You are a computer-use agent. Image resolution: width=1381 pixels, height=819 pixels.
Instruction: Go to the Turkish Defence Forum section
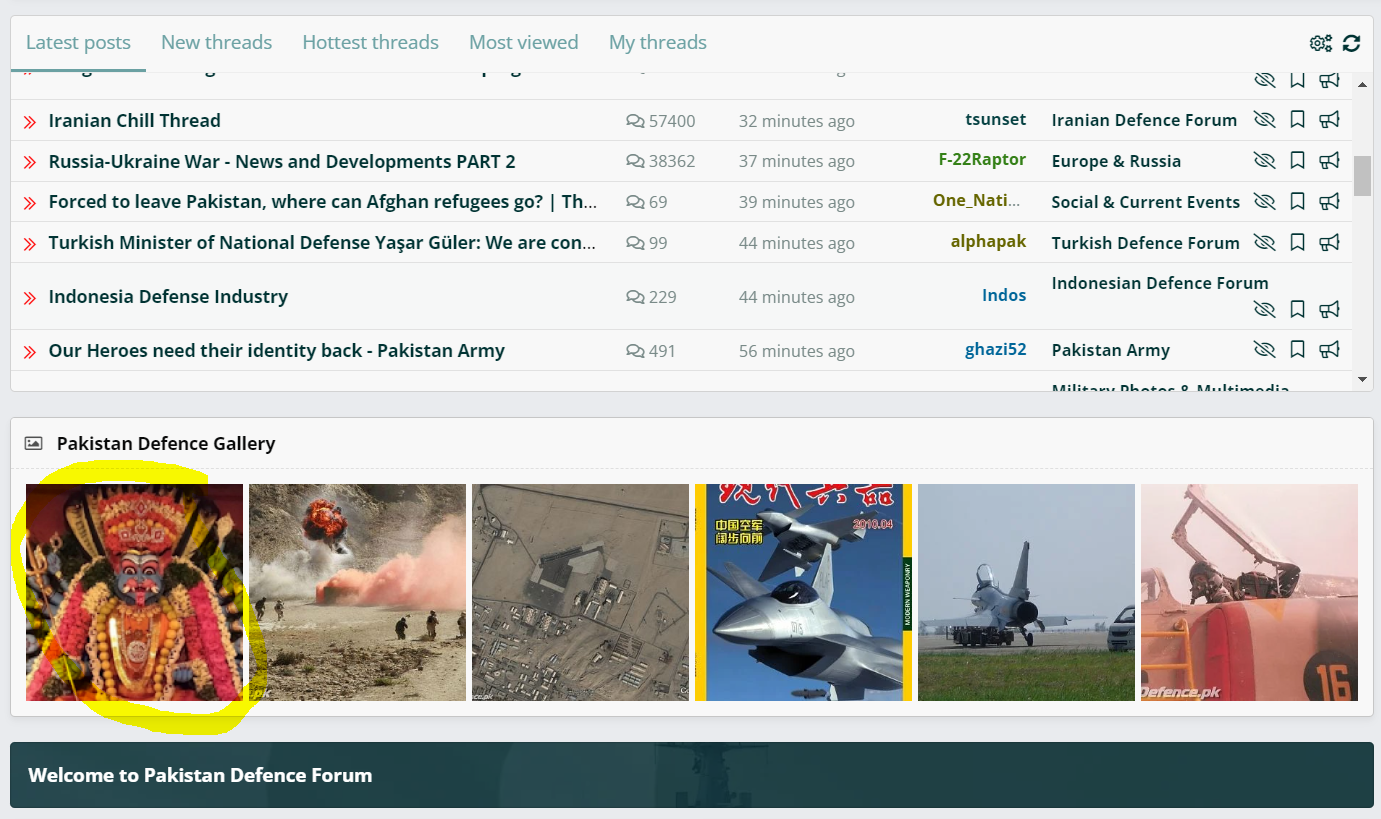coord(1146,243)
